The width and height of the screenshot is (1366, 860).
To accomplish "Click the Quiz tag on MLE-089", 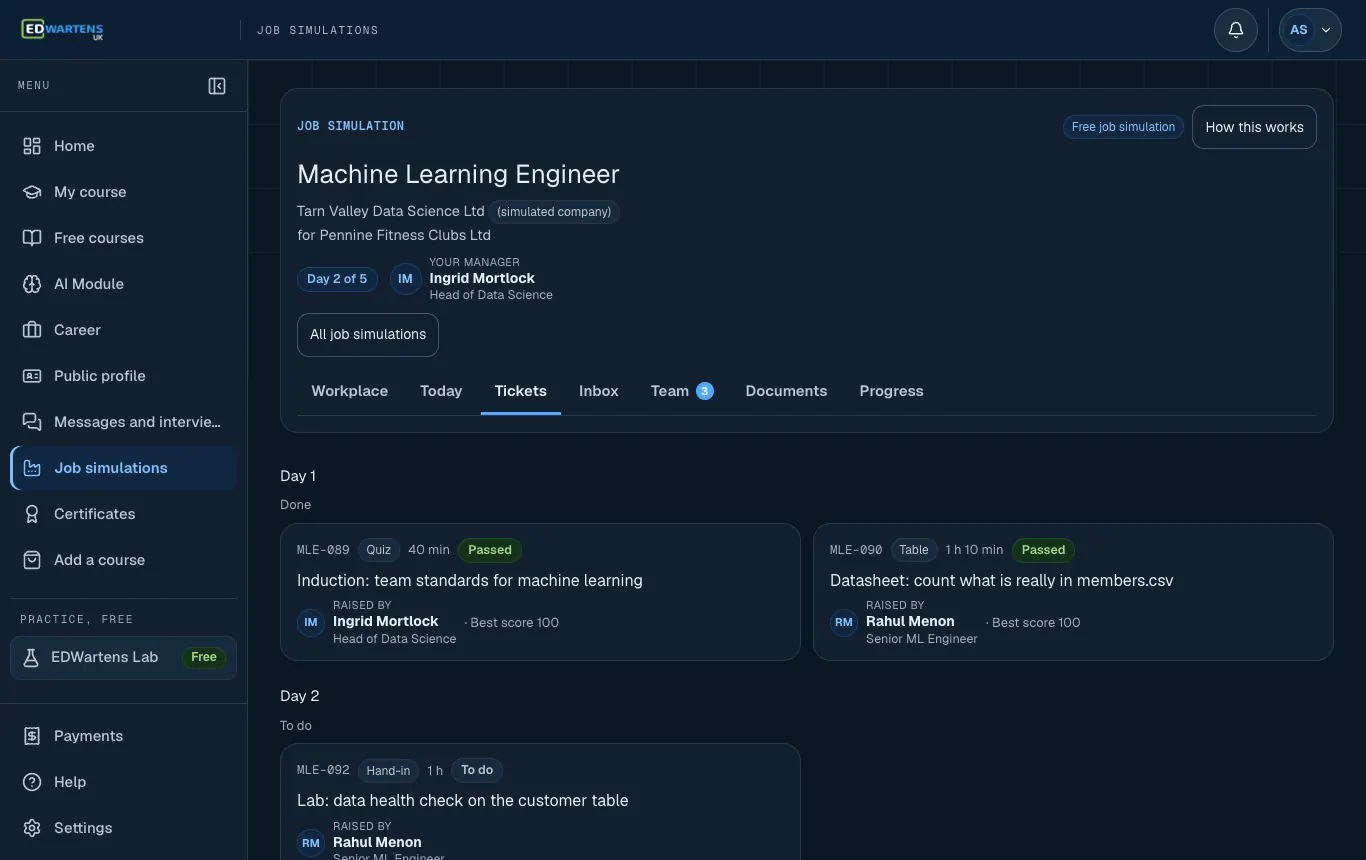I will [x=379, y=550].
